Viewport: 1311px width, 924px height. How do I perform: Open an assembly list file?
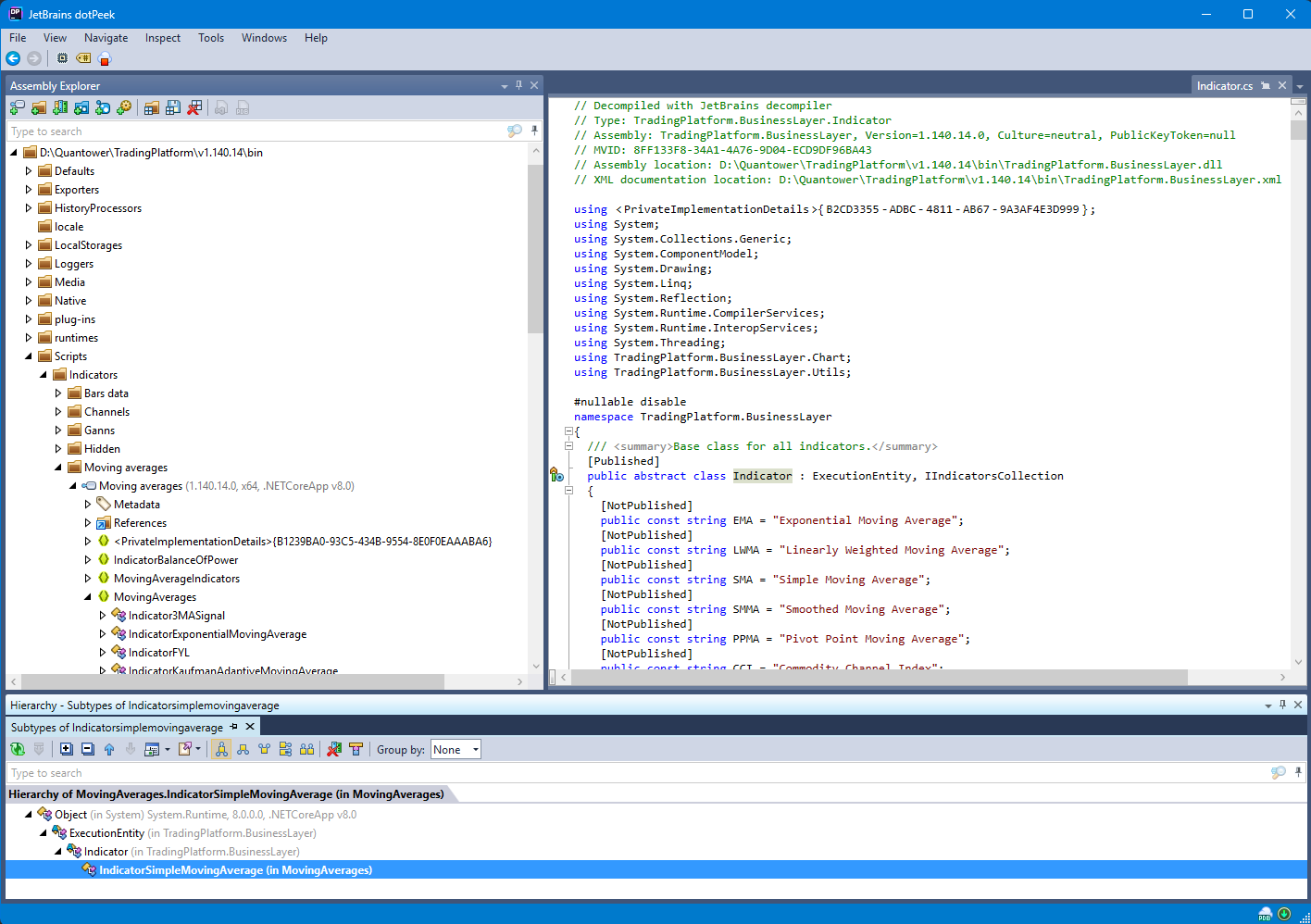click(152, 108)
